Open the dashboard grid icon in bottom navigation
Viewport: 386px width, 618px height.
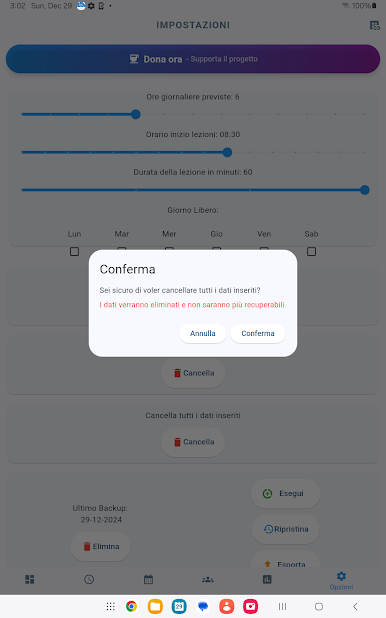coord(30,579)
